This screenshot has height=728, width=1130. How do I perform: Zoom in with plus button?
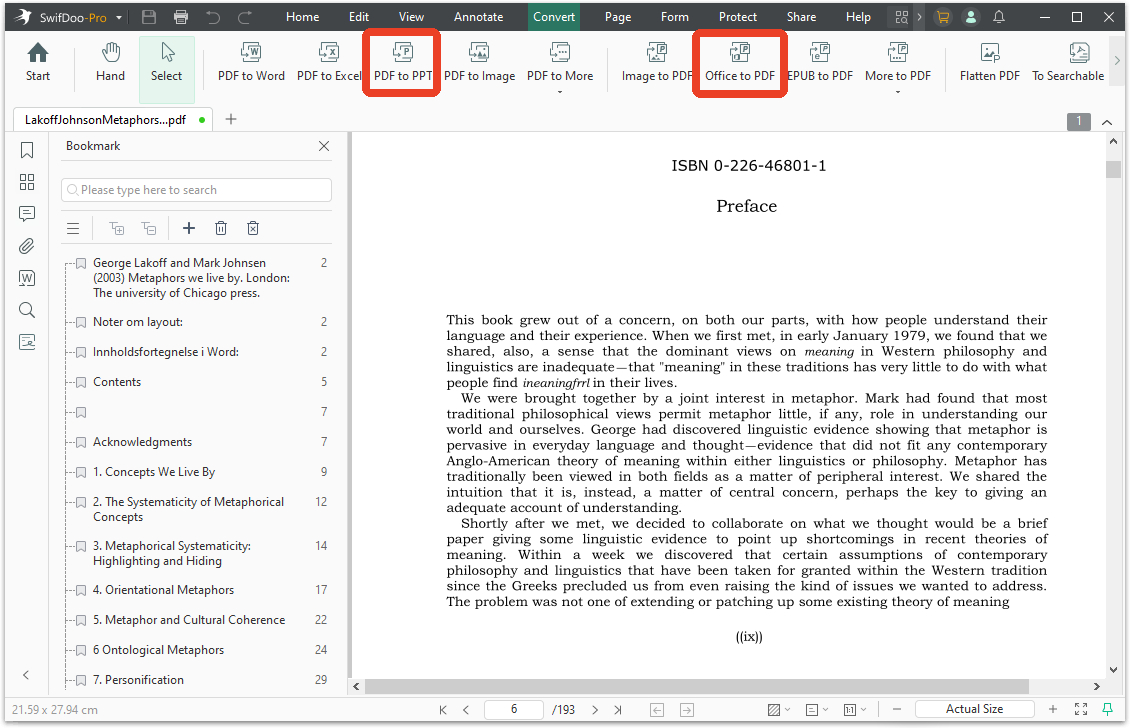click(x=1053, y=709)
